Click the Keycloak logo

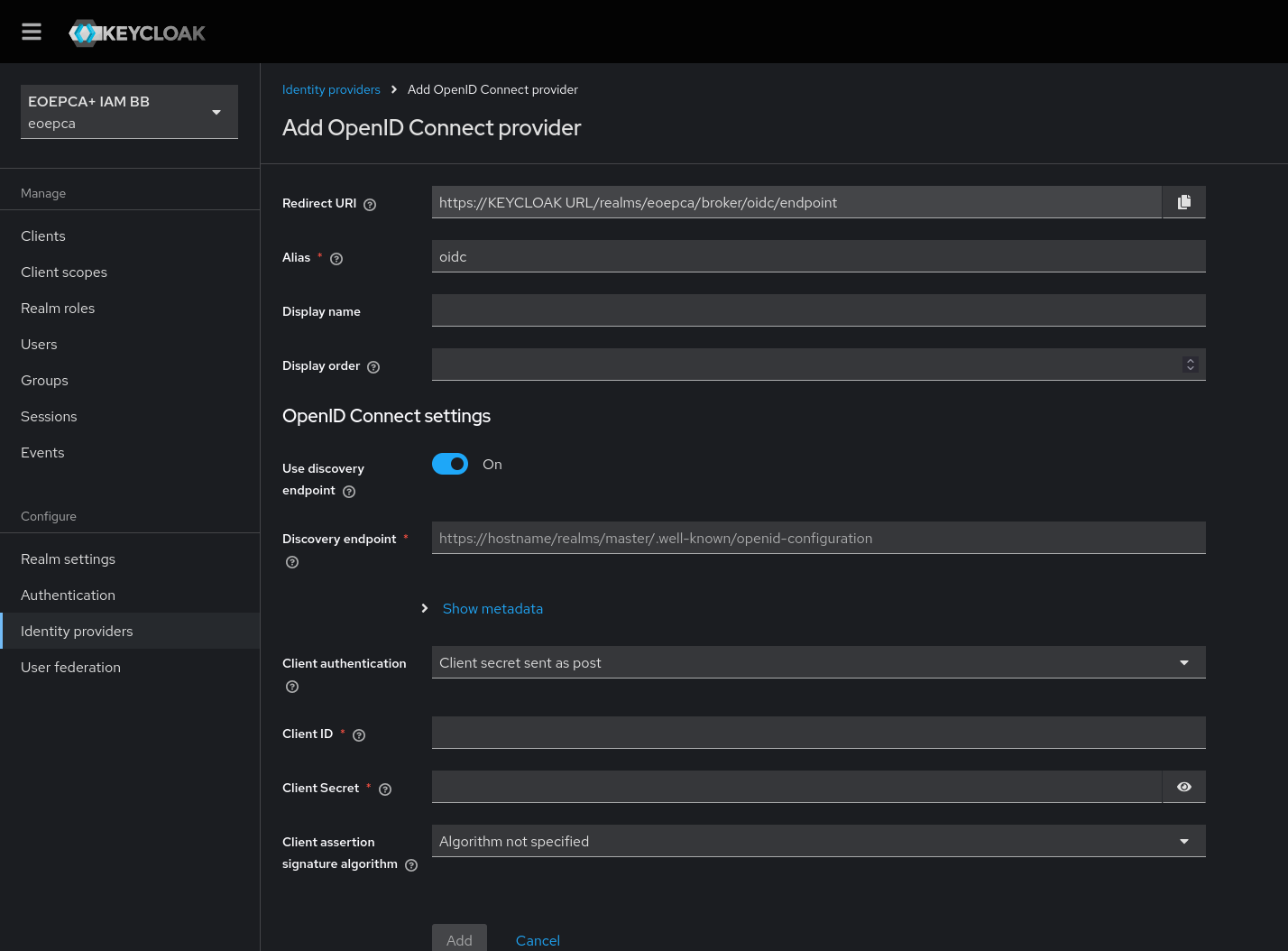click(137, 33)
